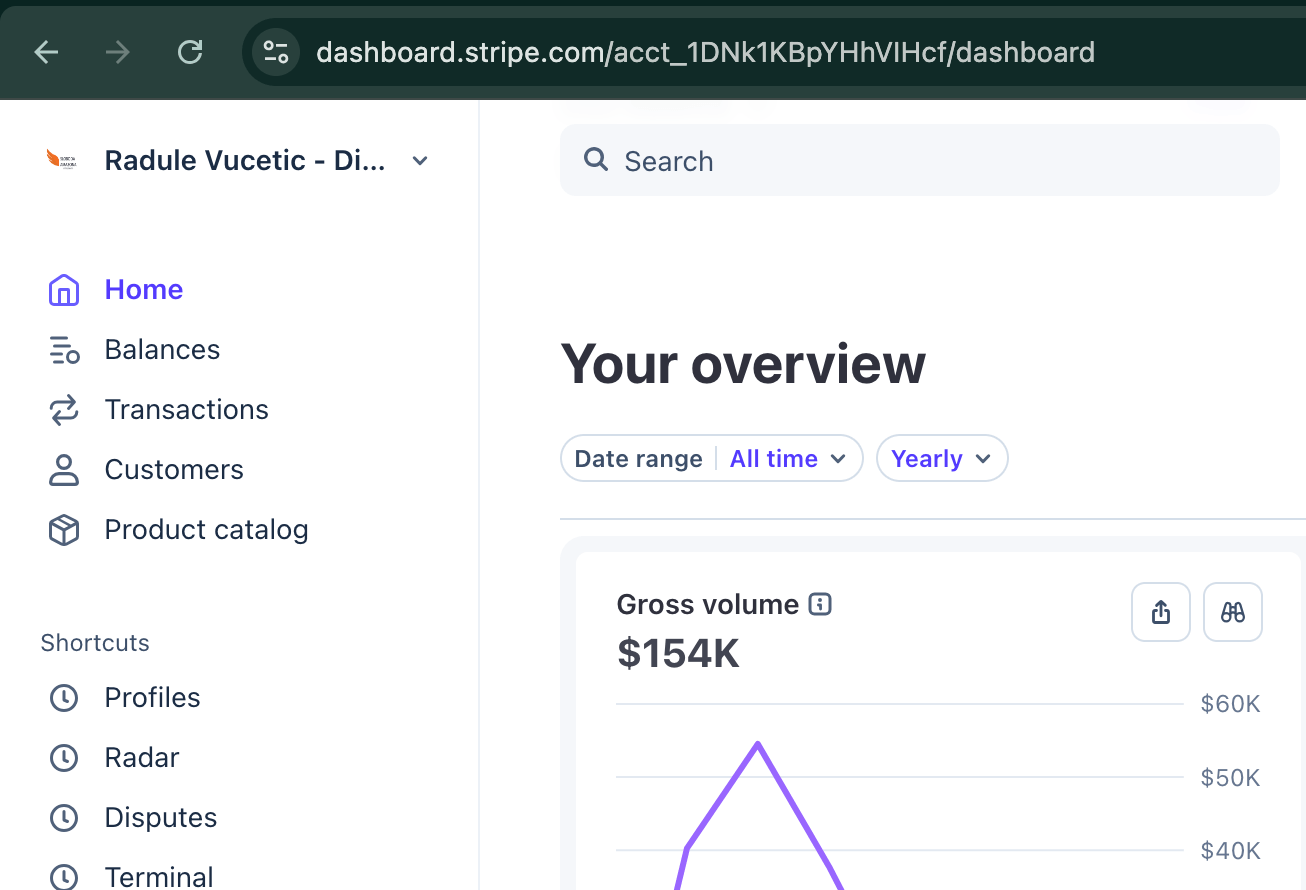
Task: Click the clock icon beside Profiles
Action: coord(64,698)
